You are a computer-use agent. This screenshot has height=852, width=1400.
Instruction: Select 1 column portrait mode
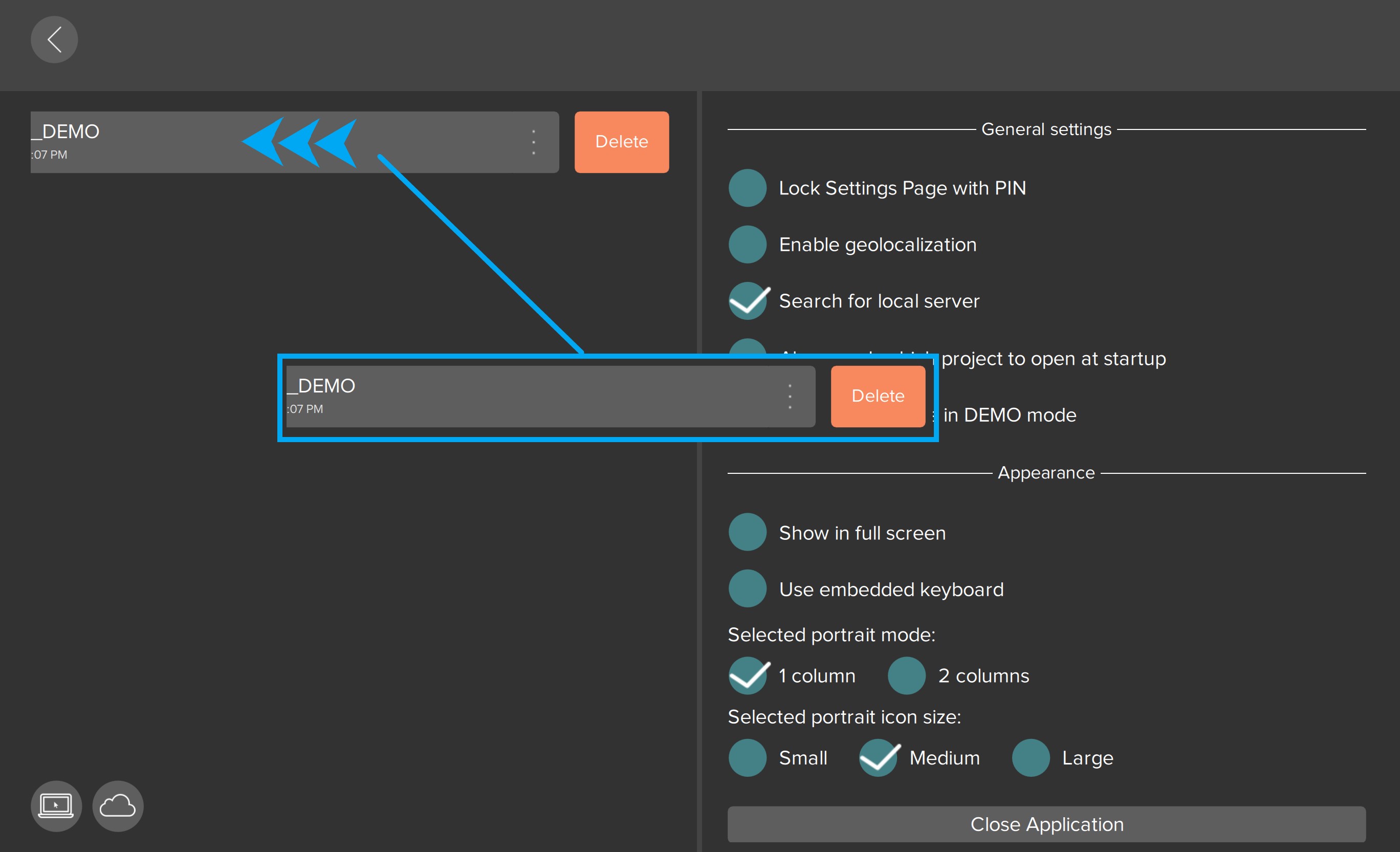pyautogui.click(x=747, y=675)
